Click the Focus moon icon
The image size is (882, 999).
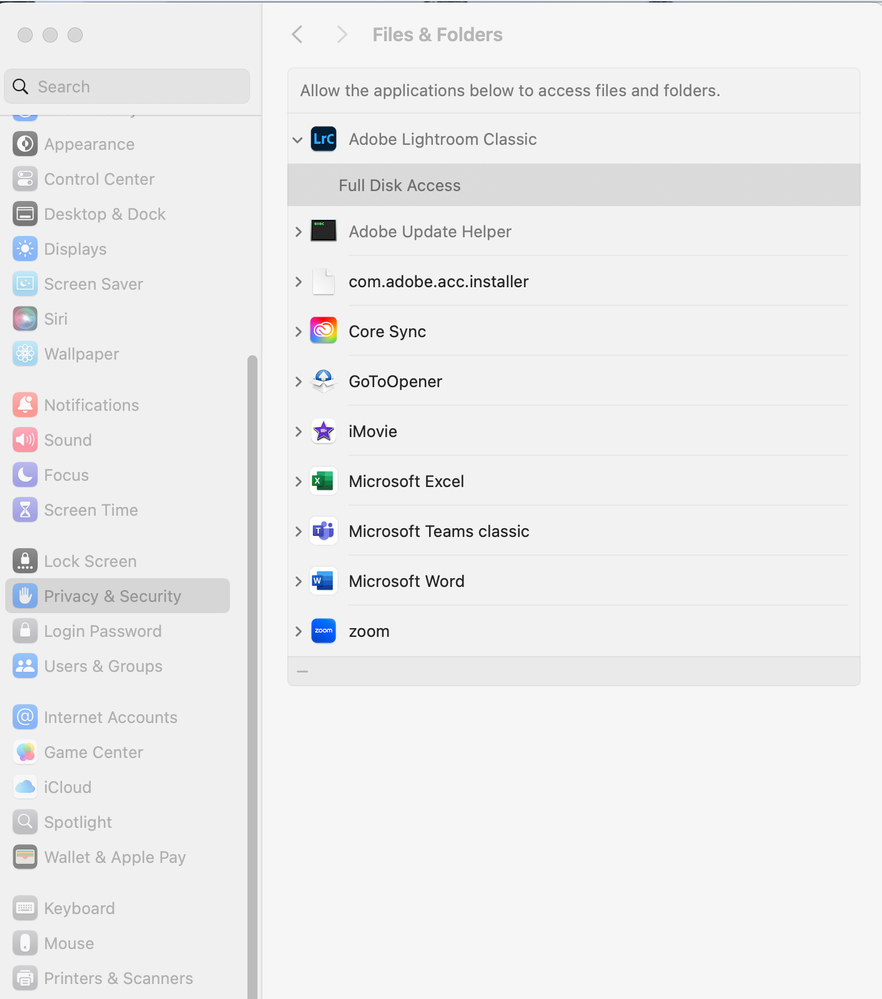[25, 475]
